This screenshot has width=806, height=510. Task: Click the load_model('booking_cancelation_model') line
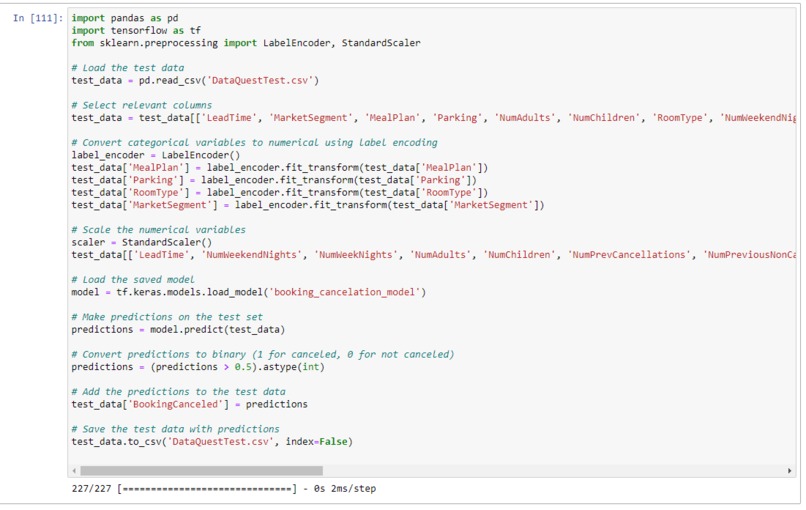pyautogui.click(x=249, y=292)
